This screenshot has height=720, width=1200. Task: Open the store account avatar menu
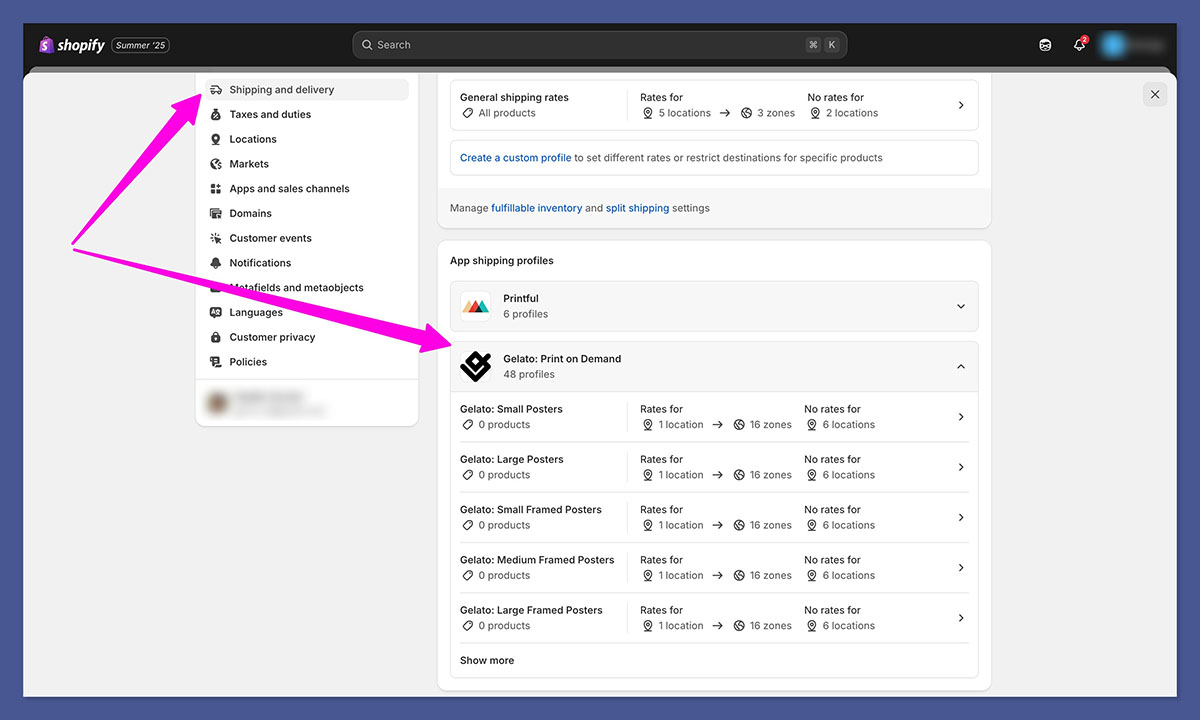pos(1133,45)
